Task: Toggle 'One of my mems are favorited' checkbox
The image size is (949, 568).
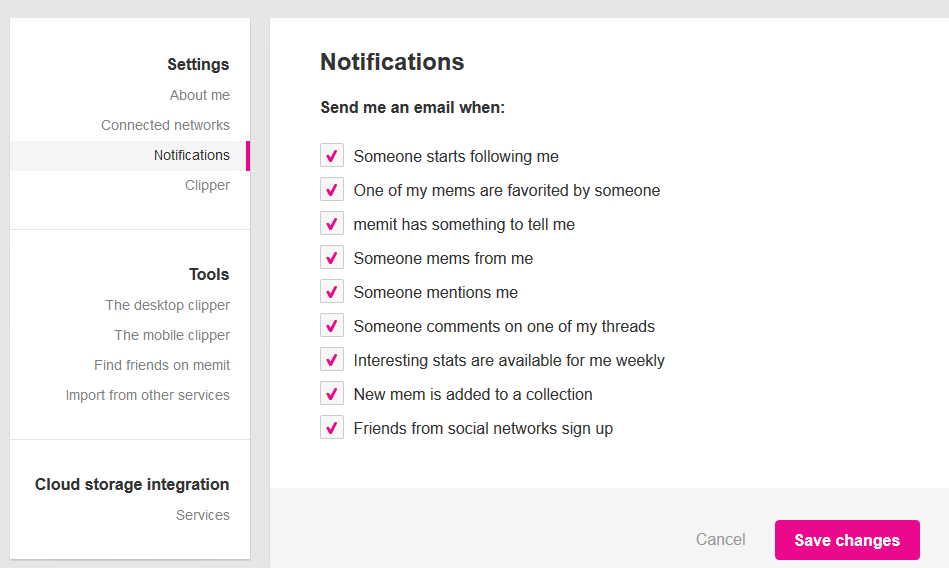Action: [x=332, y=190]
